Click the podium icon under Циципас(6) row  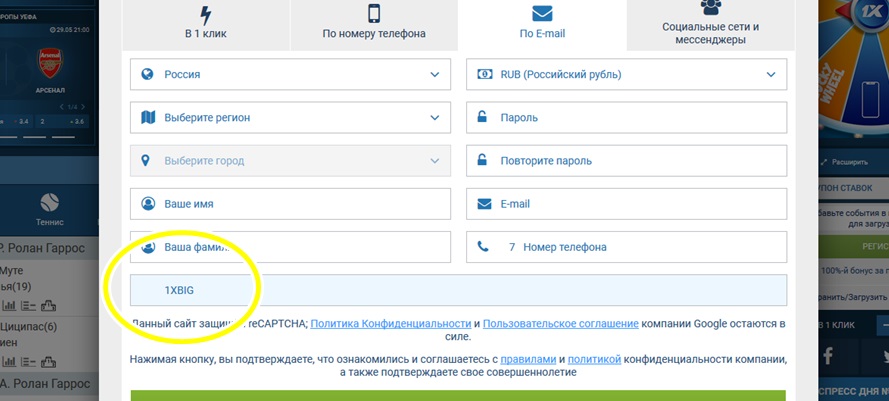(48, 361)
